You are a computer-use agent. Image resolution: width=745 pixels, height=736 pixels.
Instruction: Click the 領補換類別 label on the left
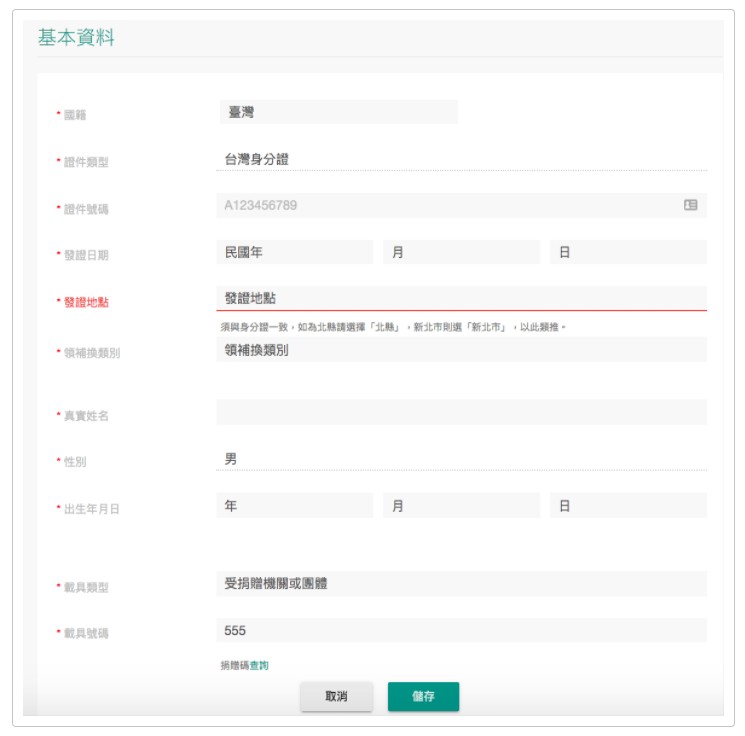(x=92, y=353)
